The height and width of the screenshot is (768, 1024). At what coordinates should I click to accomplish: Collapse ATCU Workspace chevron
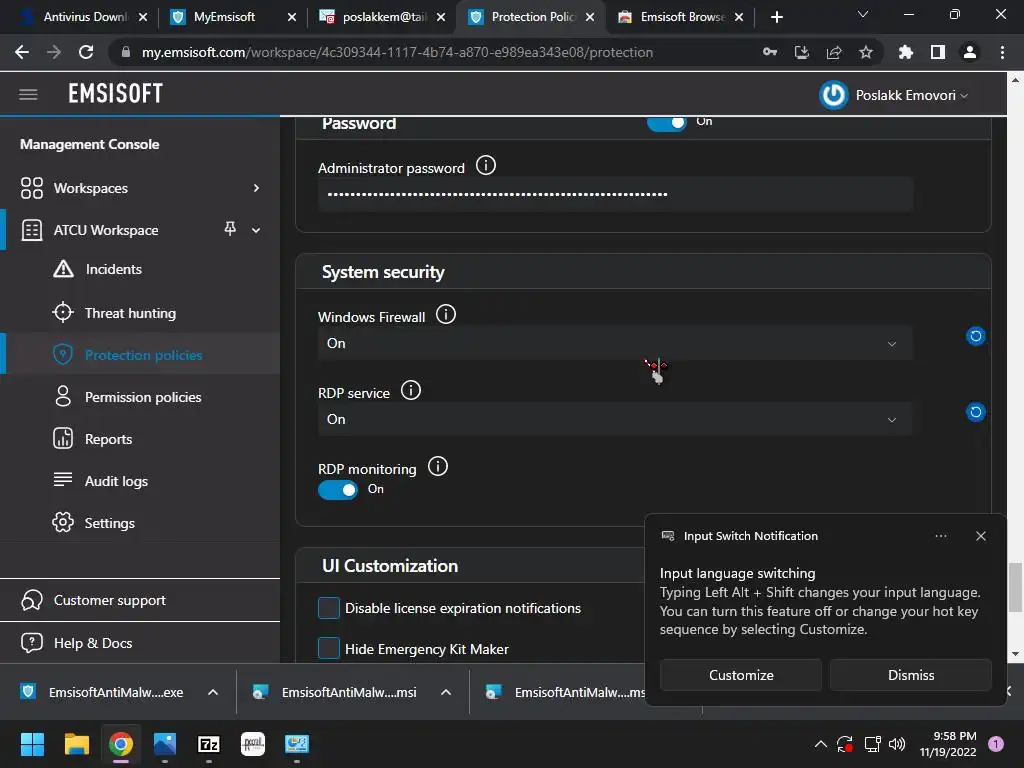(256, 230)
